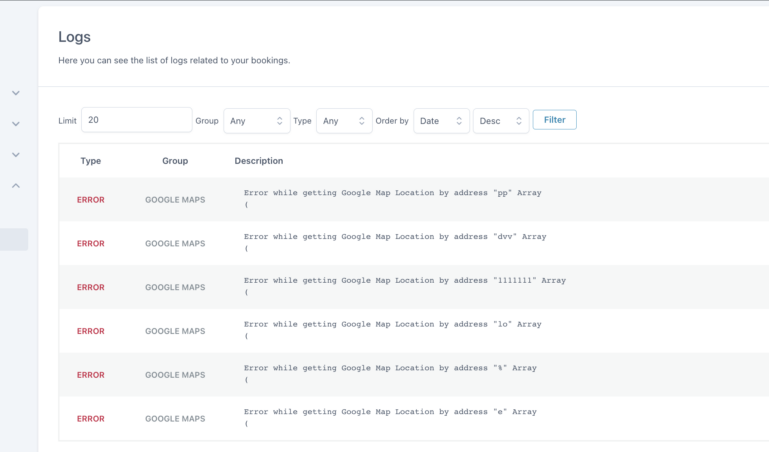The width and height of the screenshot is (769, 452).
Task: Open the Order by Date dropdown
Action: point(441,121)
